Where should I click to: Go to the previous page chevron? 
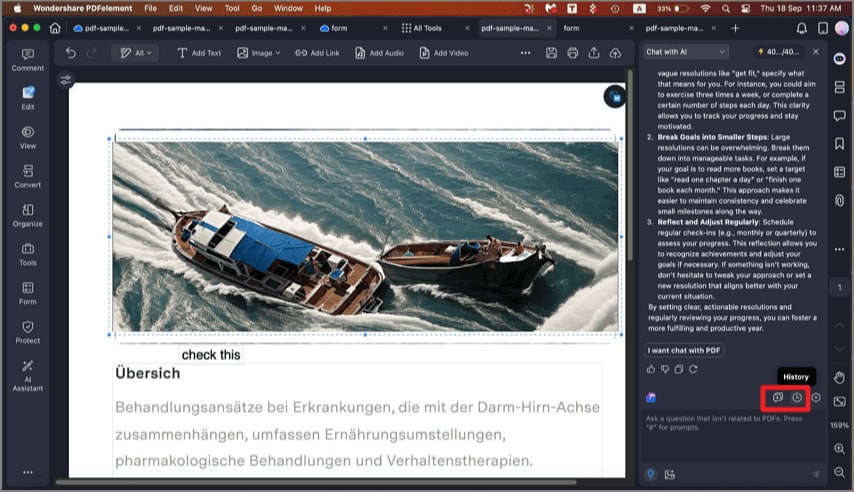point(839,325)
